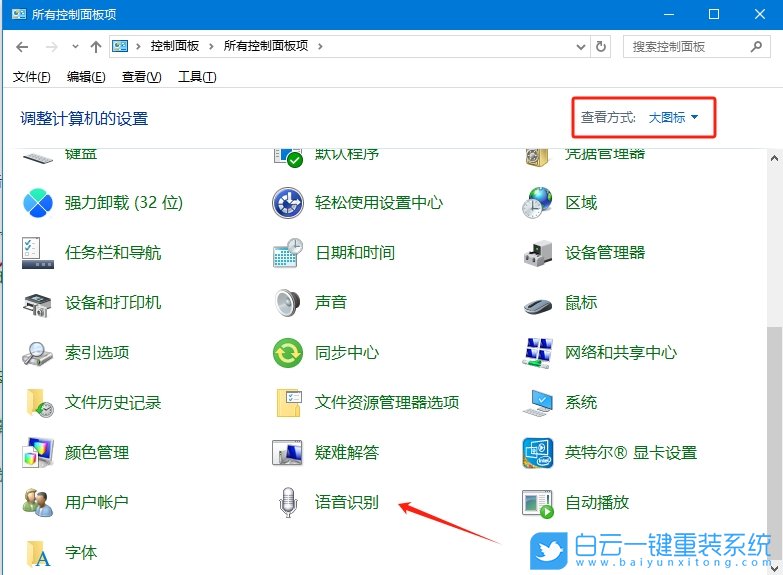Viewport: 783px width, 575px height.
Task: Open the 英特尔® 显卡设置 icon
Action: coord(537,453)
